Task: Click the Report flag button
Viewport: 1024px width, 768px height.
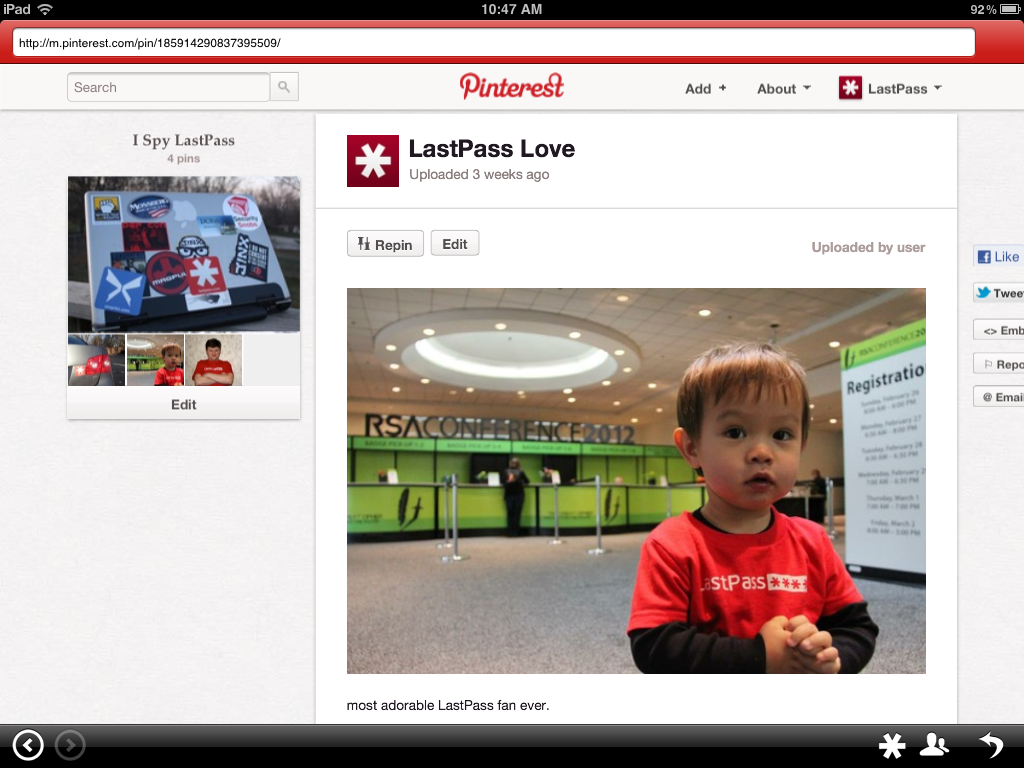Action: point(998,364)
